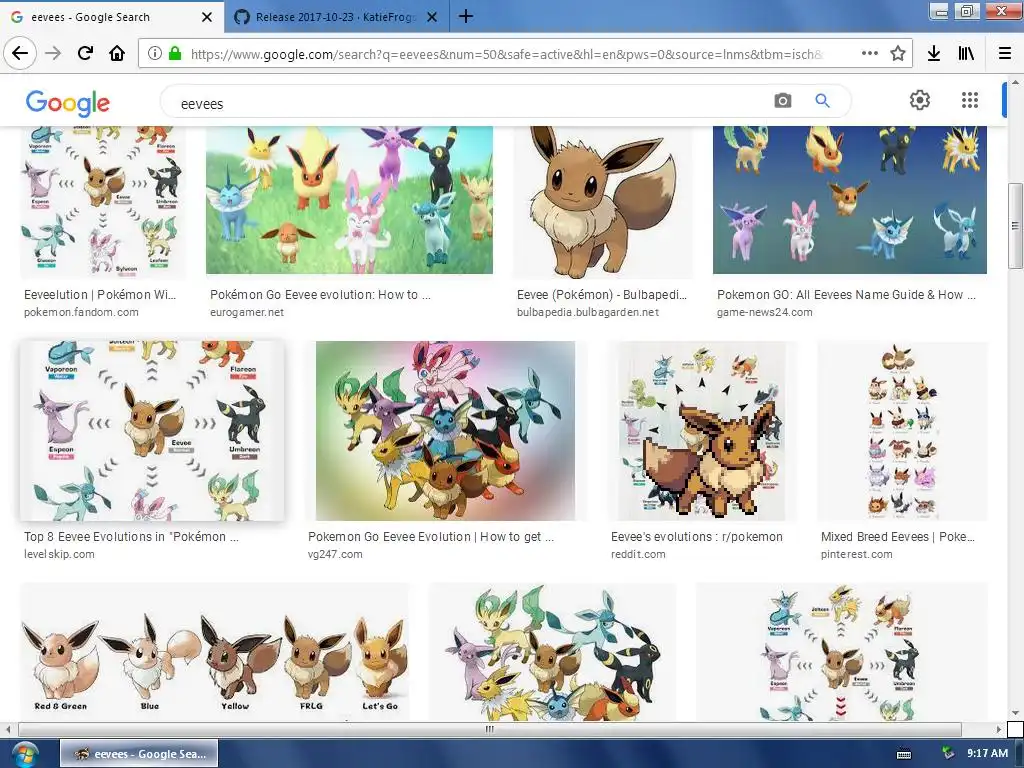Click the game-news24.com source link
The height and width of the screenshot is (768, 1024).
(x=765, y=312)
